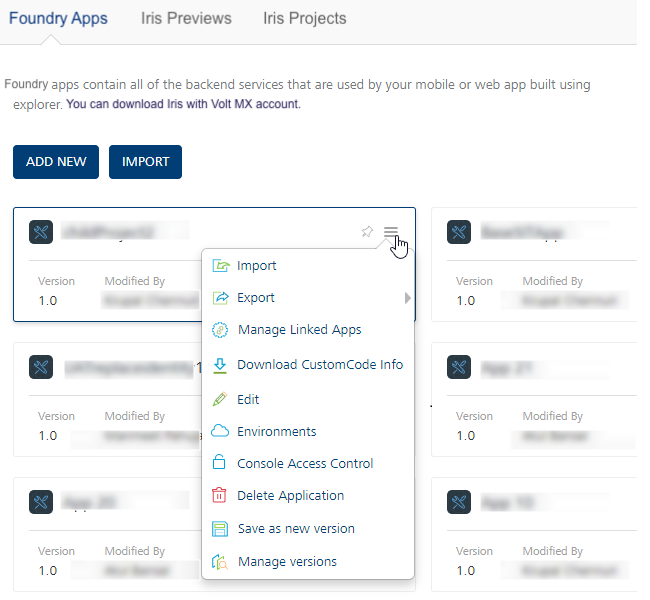Click the cloud Environments icon

pos(221,432)
